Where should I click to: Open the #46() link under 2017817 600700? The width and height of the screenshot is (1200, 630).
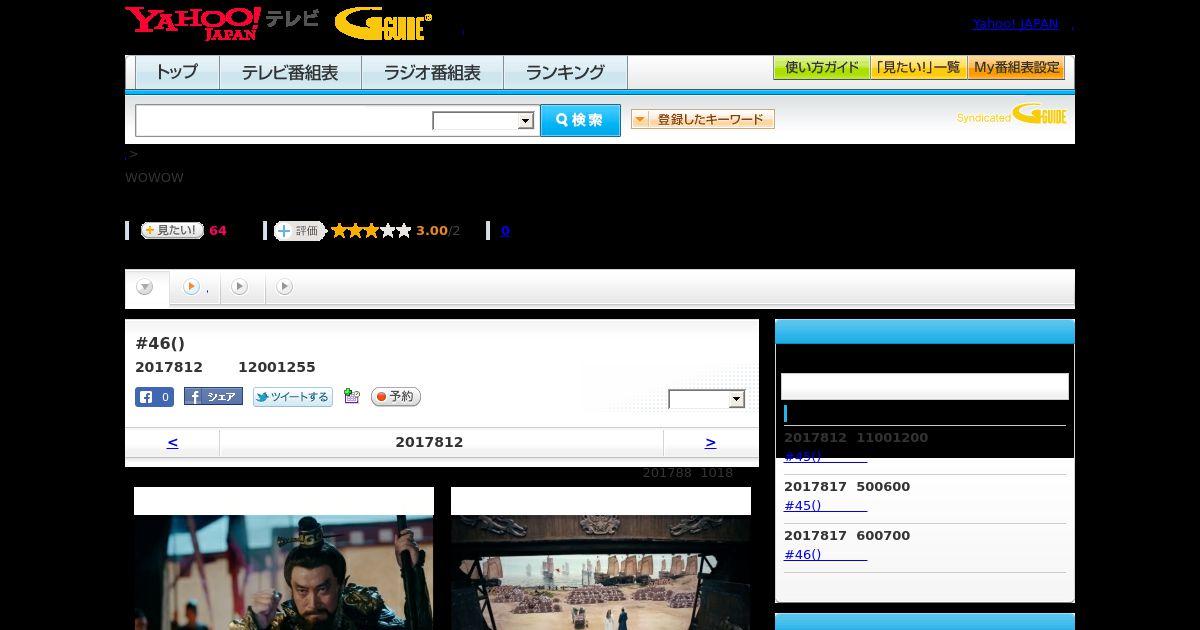(x=825, y=555)
